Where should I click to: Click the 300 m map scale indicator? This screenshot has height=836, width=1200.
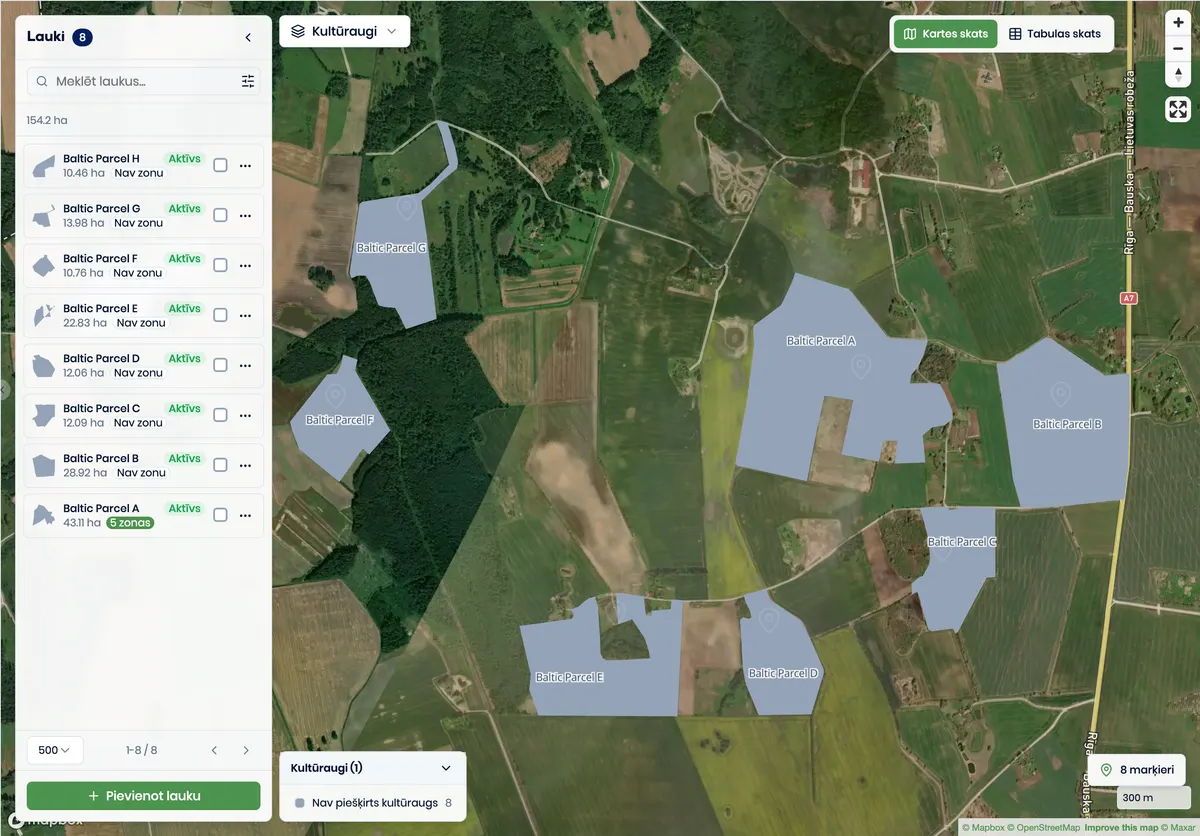1152,798
